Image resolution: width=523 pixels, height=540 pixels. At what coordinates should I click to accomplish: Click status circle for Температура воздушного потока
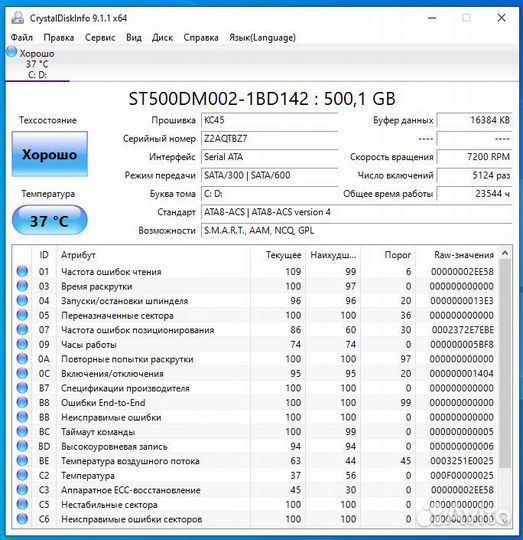tap(22, 460)
